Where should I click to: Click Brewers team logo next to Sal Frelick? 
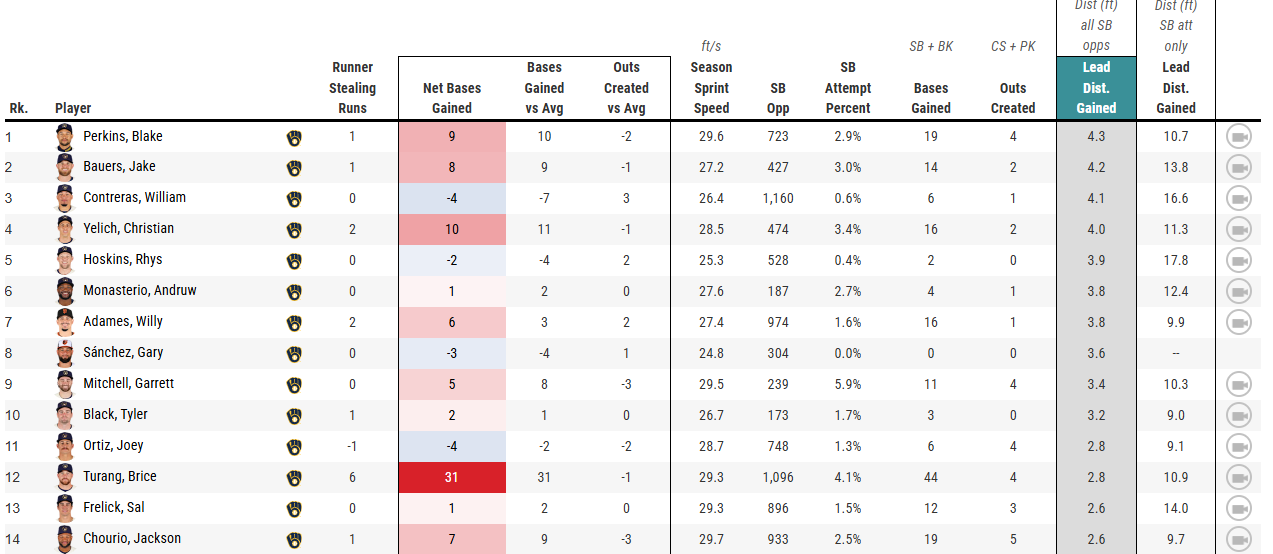click(294, 509)
